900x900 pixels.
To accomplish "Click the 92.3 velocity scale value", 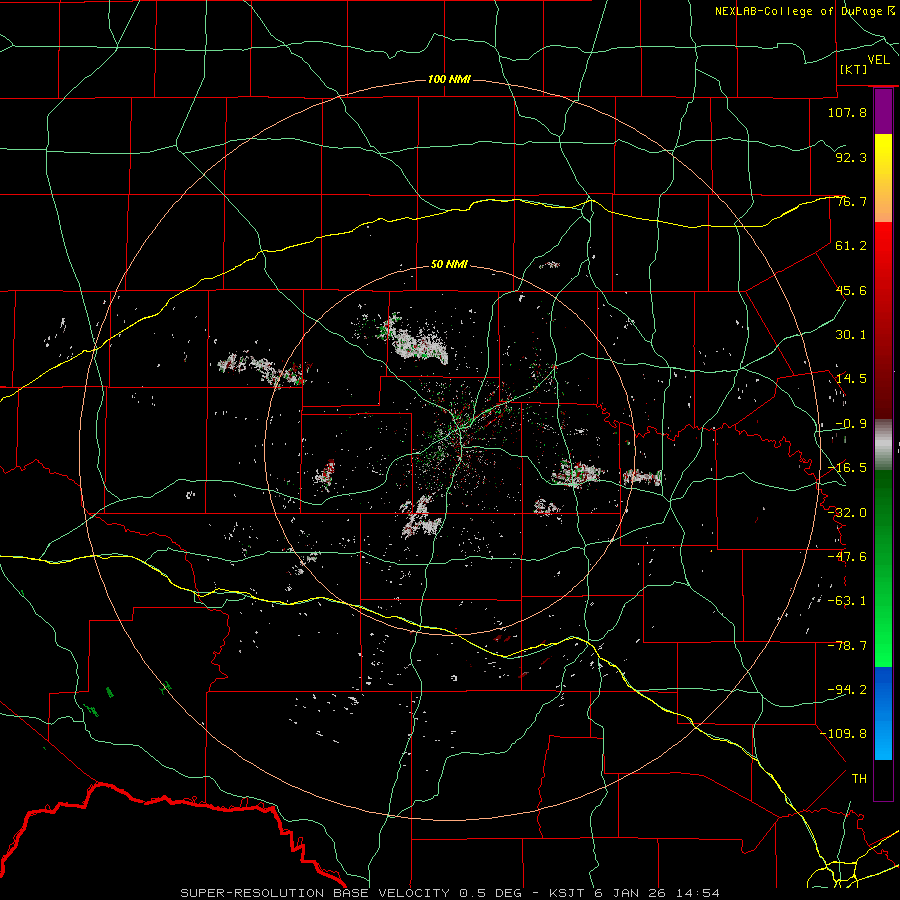I will click(x=851, y=157).
